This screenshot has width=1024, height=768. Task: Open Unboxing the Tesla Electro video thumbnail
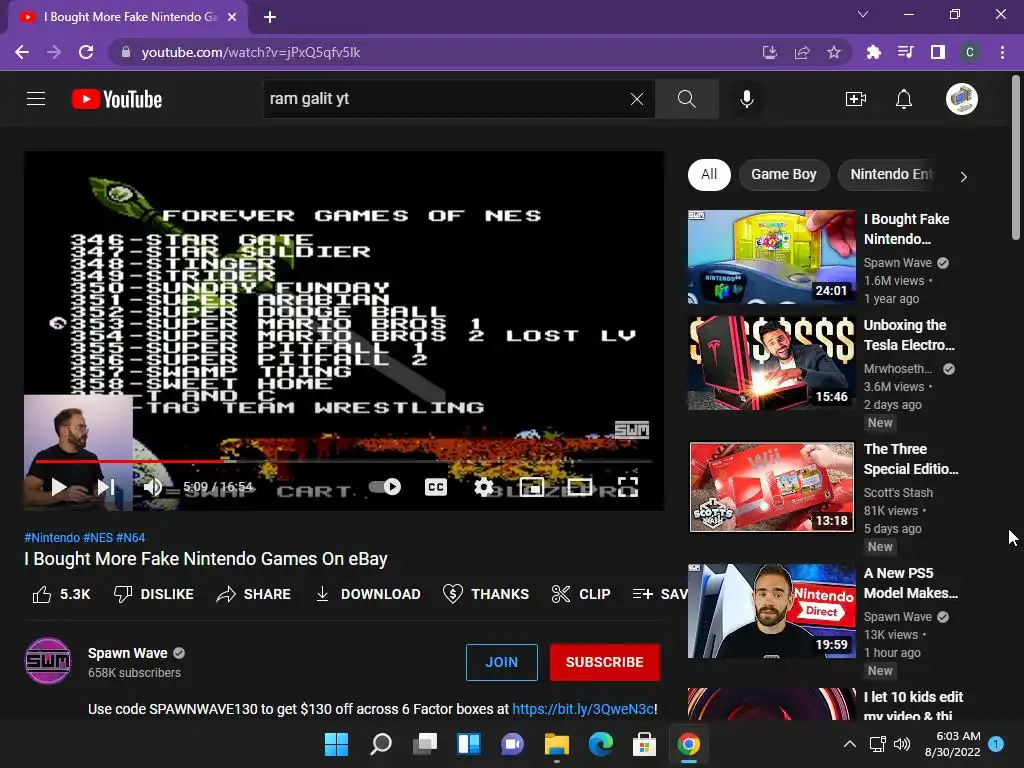point(771,363)
